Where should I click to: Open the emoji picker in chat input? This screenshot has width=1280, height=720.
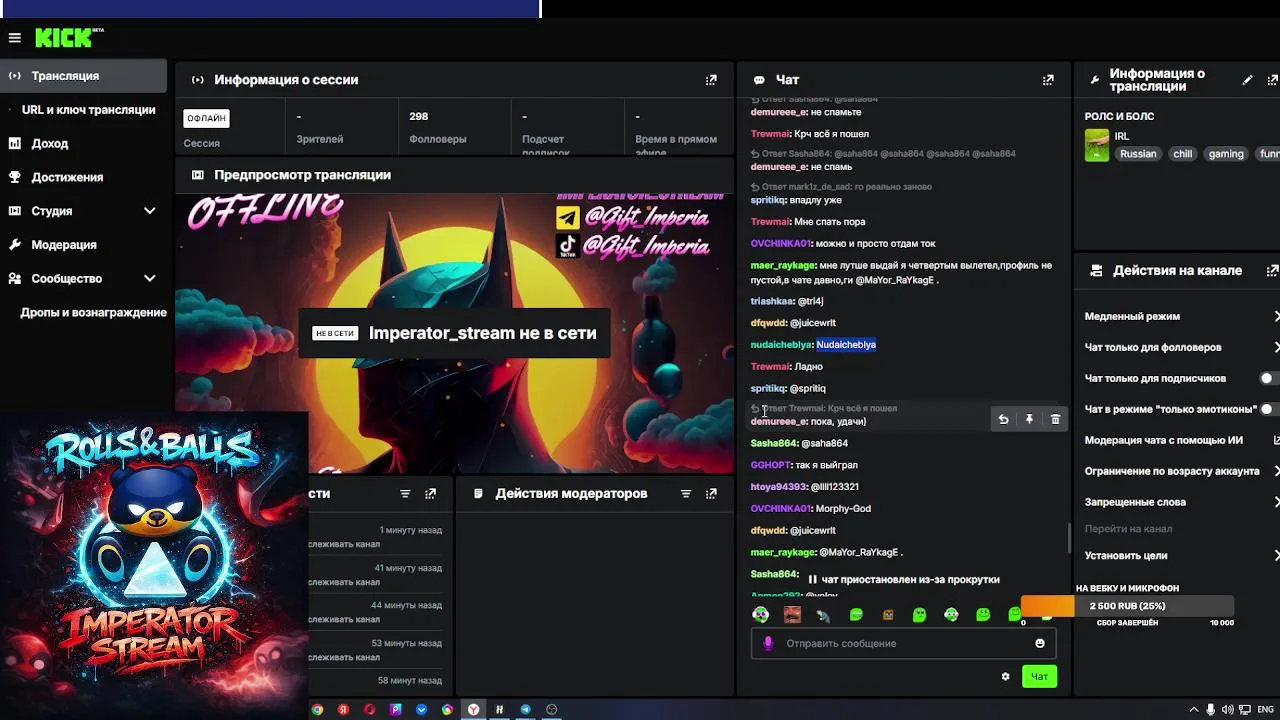point(1040,643)
